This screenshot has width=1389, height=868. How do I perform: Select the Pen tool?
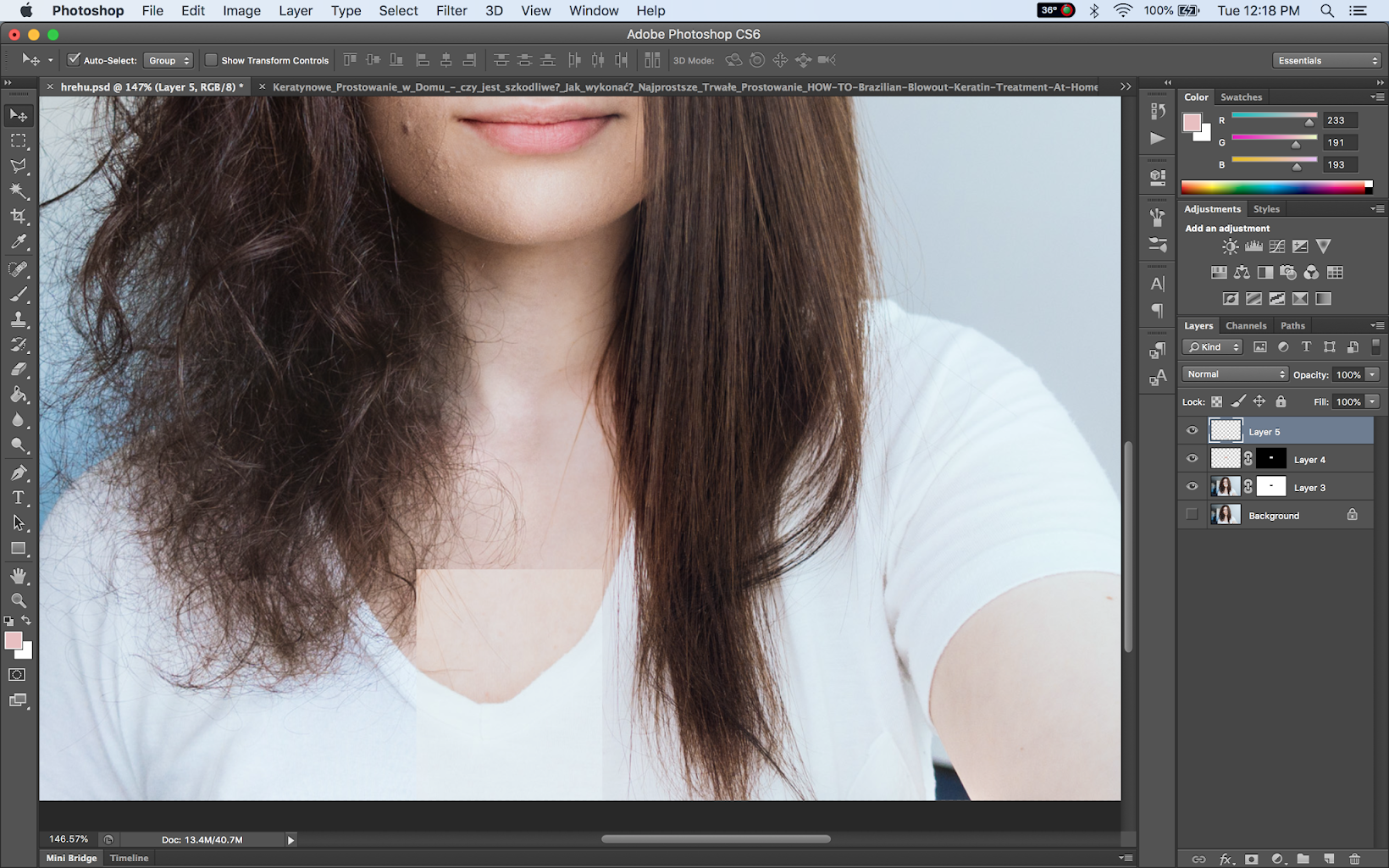[x=19, y=473]
